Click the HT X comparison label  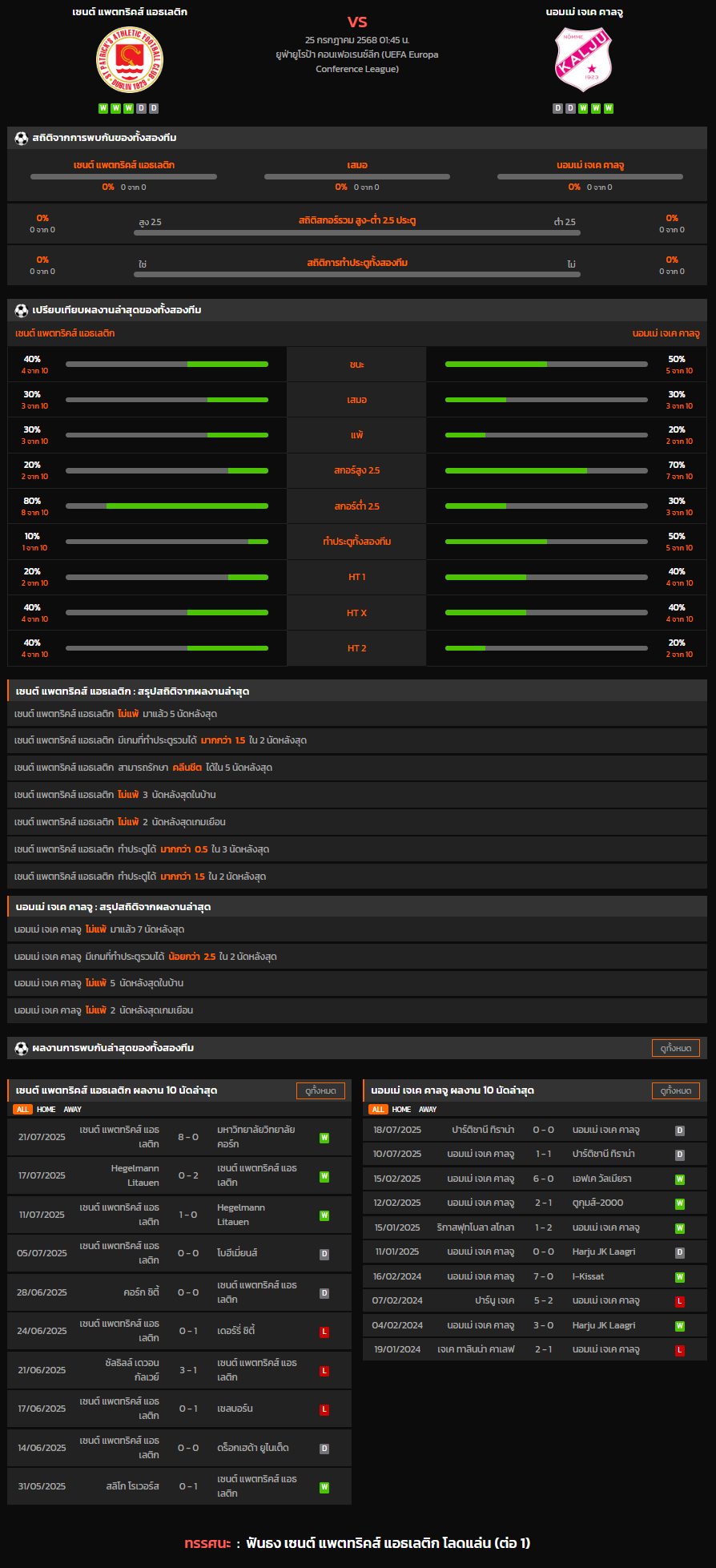(x=357, y=613)
